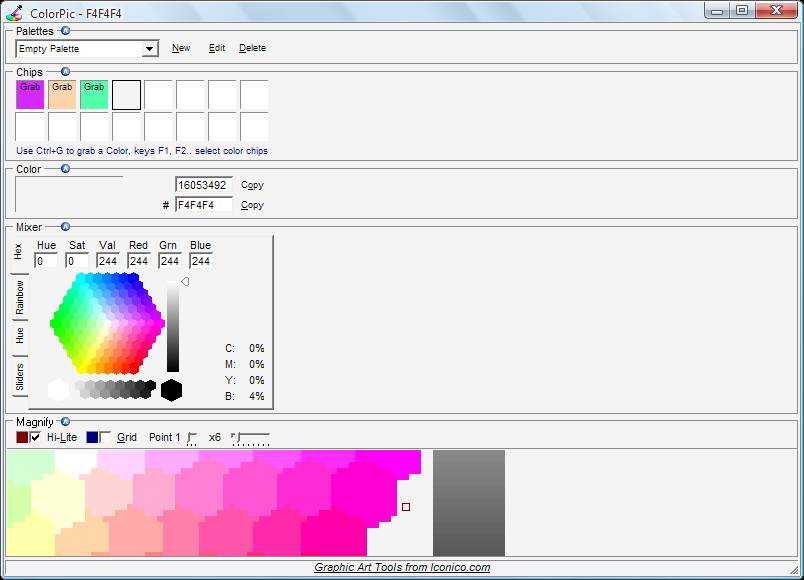Click the Blue value field

point(200,261)
